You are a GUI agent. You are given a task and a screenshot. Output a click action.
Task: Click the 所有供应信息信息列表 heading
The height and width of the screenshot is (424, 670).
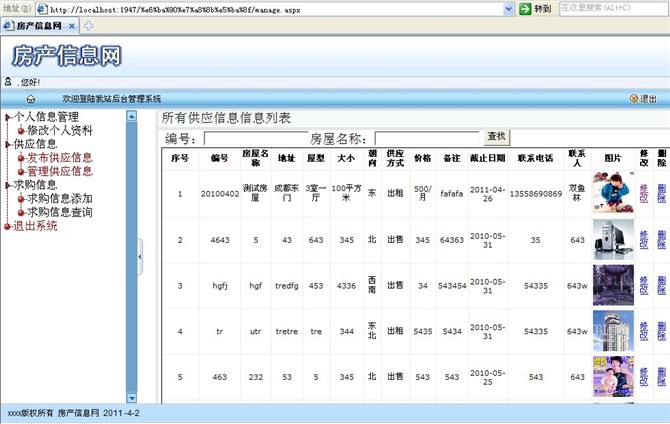(x=226, y=118)
